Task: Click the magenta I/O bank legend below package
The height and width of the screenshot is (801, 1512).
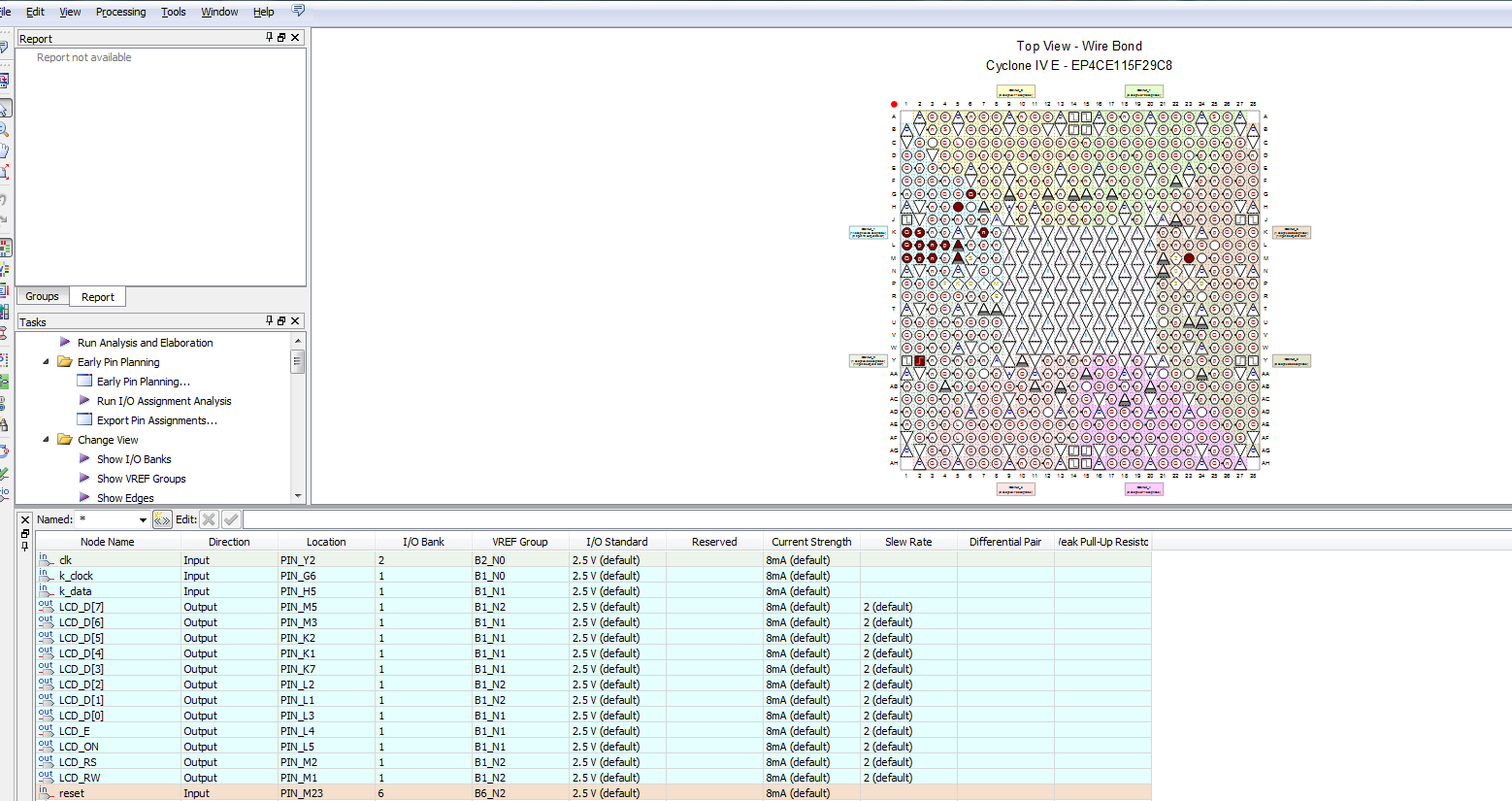Action: click(x=1143, y=489)
